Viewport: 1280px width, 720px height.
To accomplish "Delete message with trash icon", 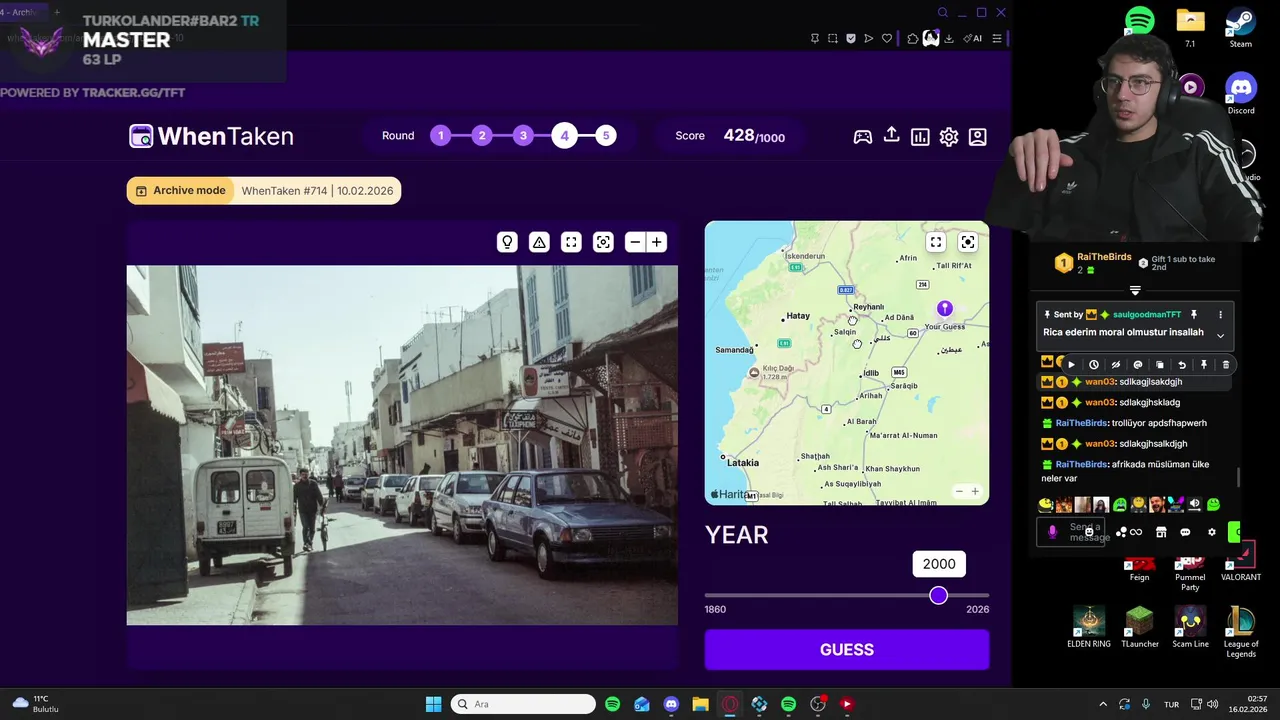I will [x=1226, y=365].
